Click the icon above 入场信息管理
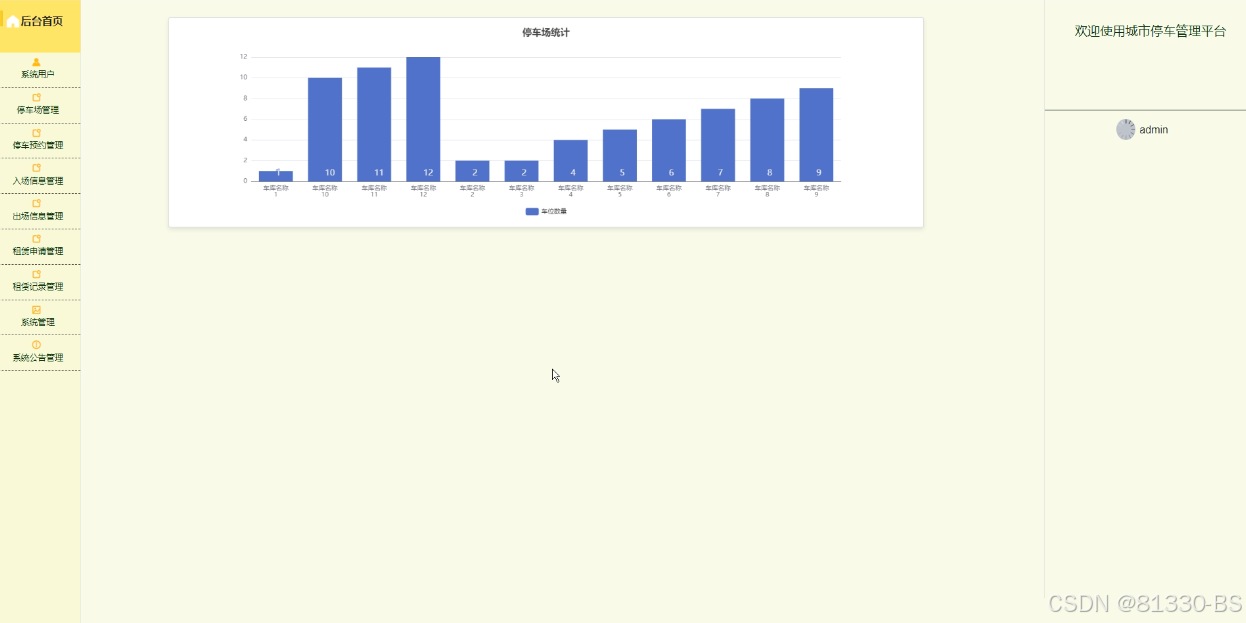 [37, 168]
